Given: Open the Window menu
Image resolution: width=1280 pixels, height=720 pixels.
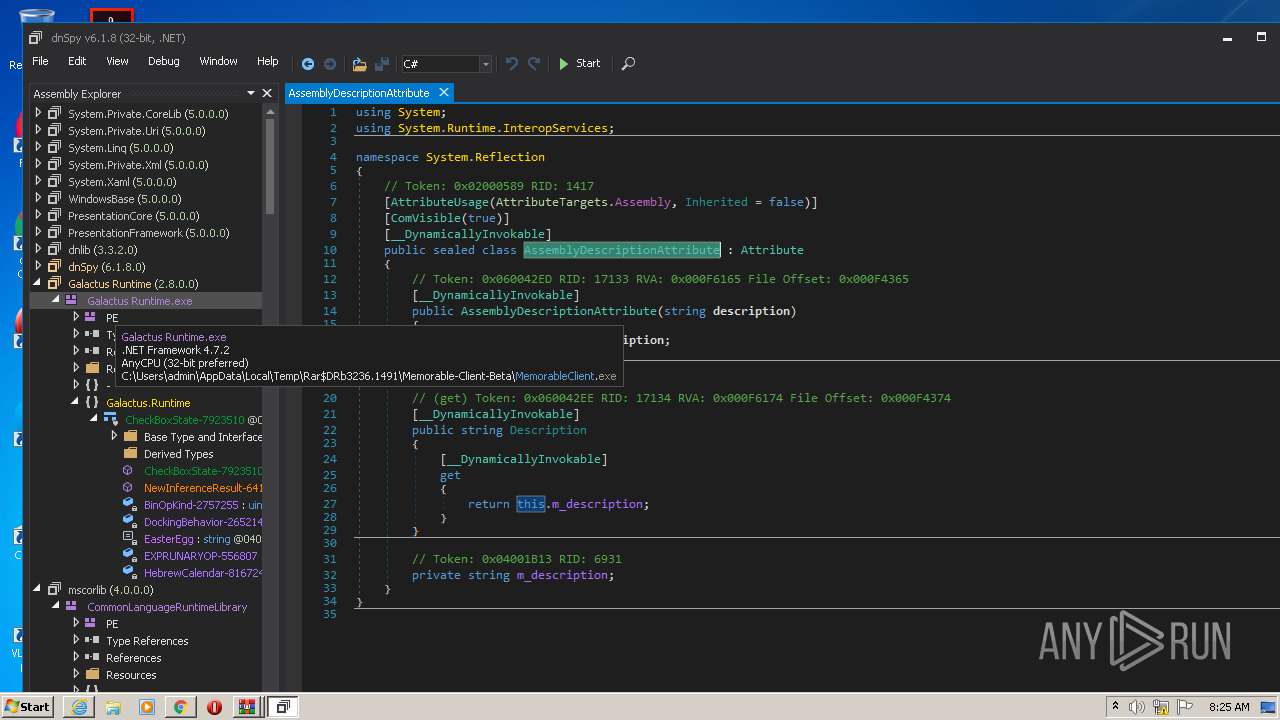Looking at the screenshot, I should tap(218, 61).
